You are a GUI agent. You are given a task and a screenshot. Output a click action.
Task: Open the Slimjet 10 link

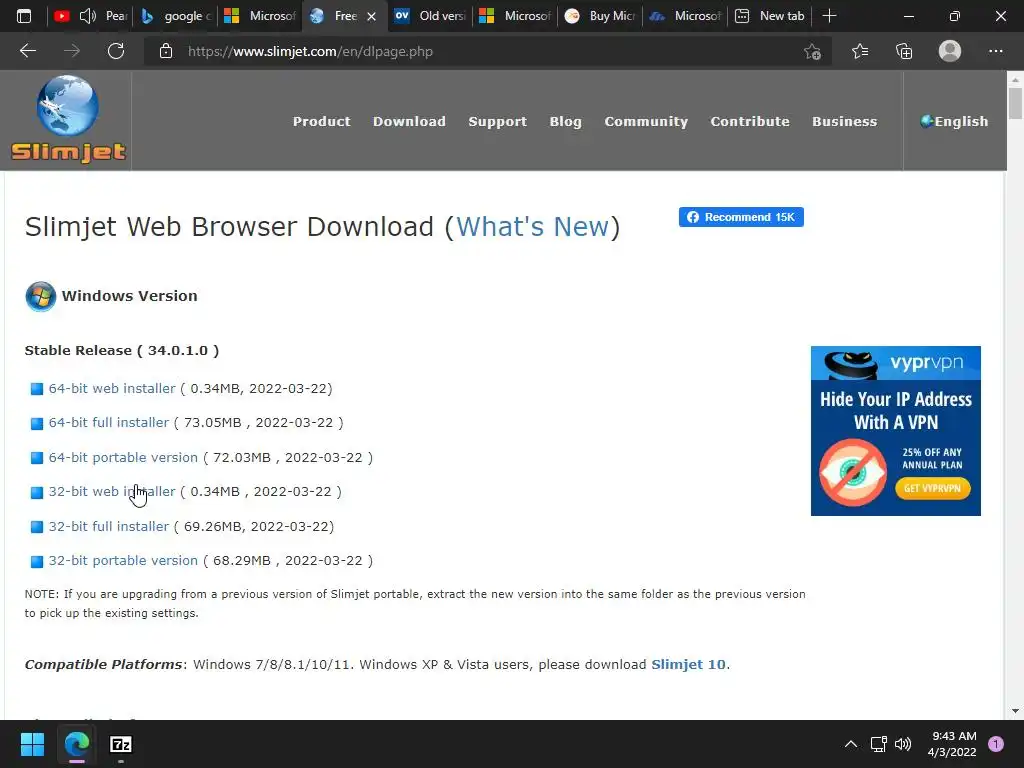(688, 664)
